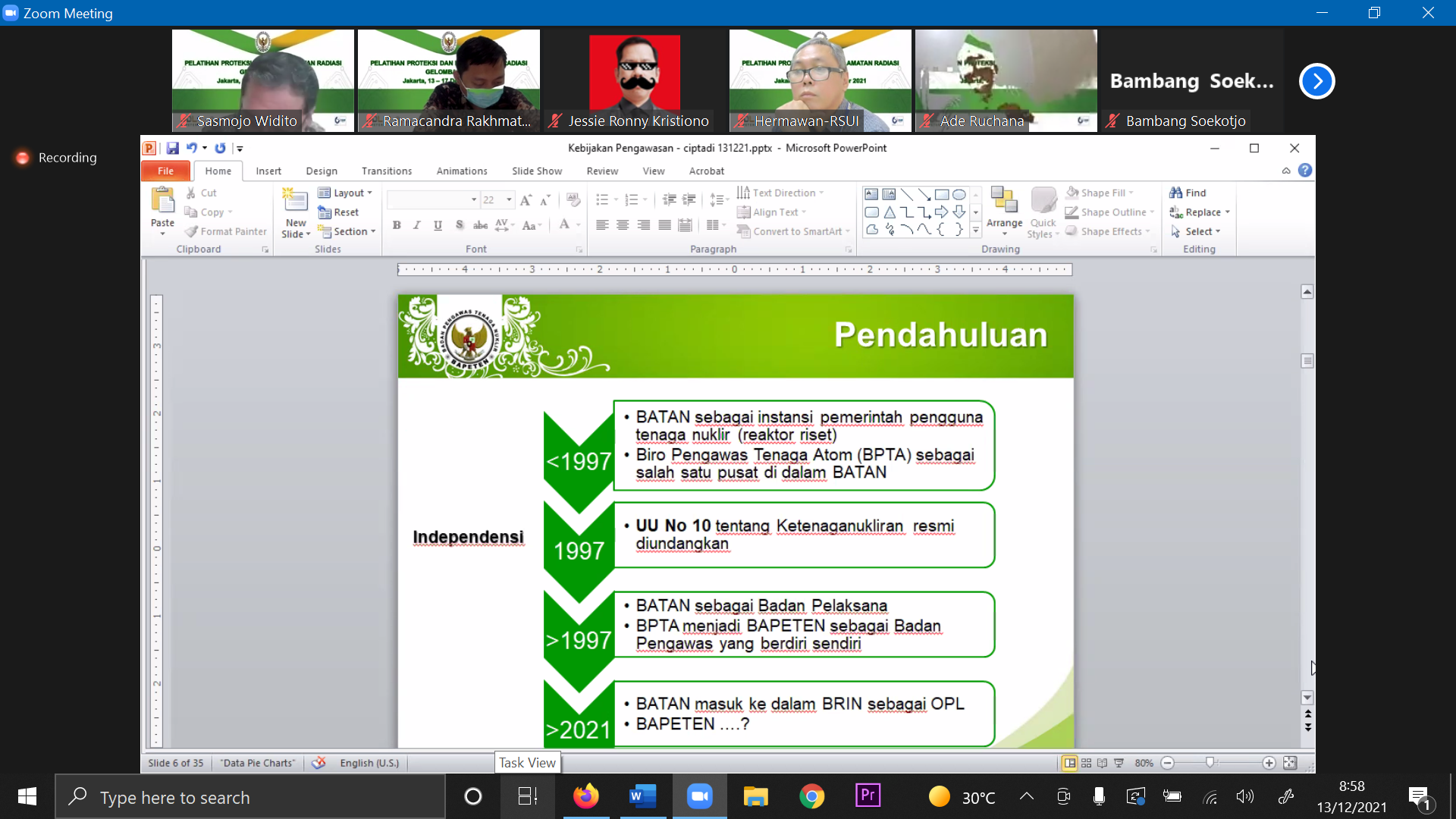Screen dimensions: 1456x819
Task: Open the File tab
Action: [165, 171]
